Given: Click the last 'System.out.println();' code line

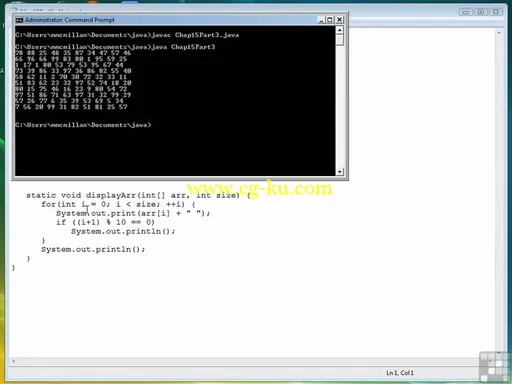Looking at the screenshot, I should pos(93,249).
